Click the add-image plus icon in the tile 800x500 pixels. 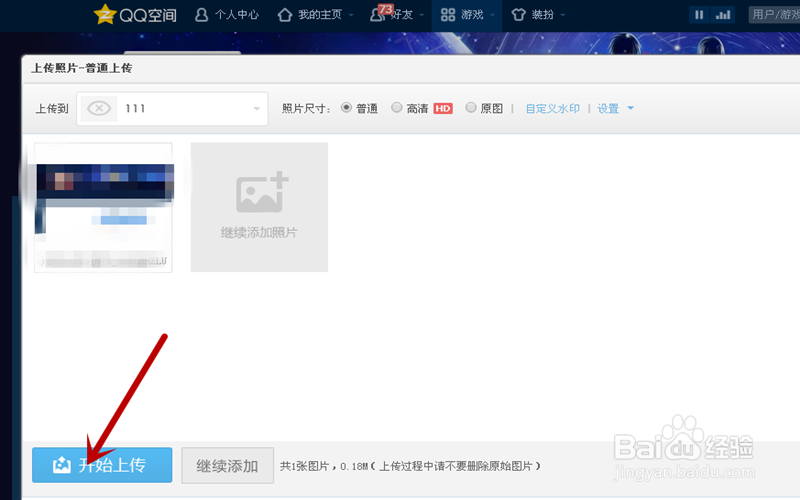click(x=262, y=192)
